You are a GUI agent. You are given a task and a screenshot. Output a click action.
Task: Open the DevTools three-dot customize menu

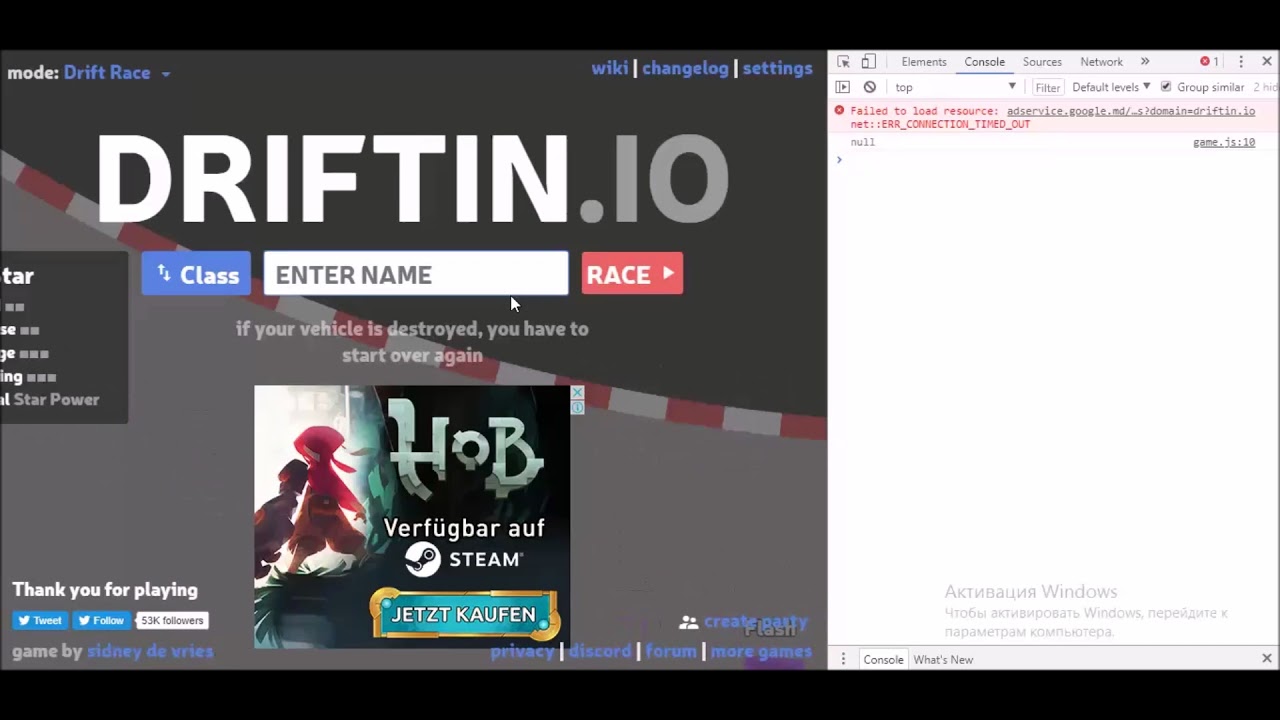click(1241, 62)
